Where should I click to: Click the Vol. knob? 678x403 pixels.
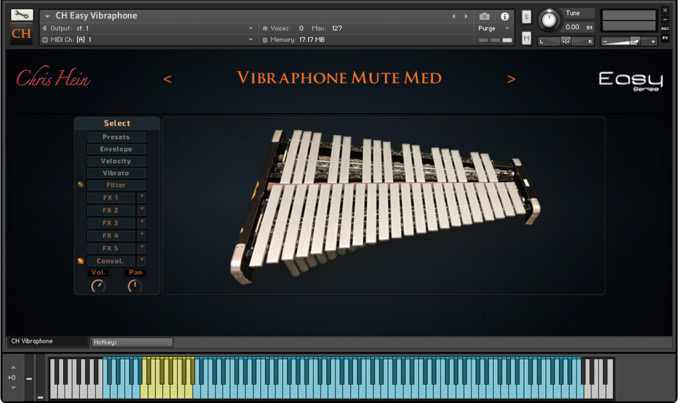point(98,286)
